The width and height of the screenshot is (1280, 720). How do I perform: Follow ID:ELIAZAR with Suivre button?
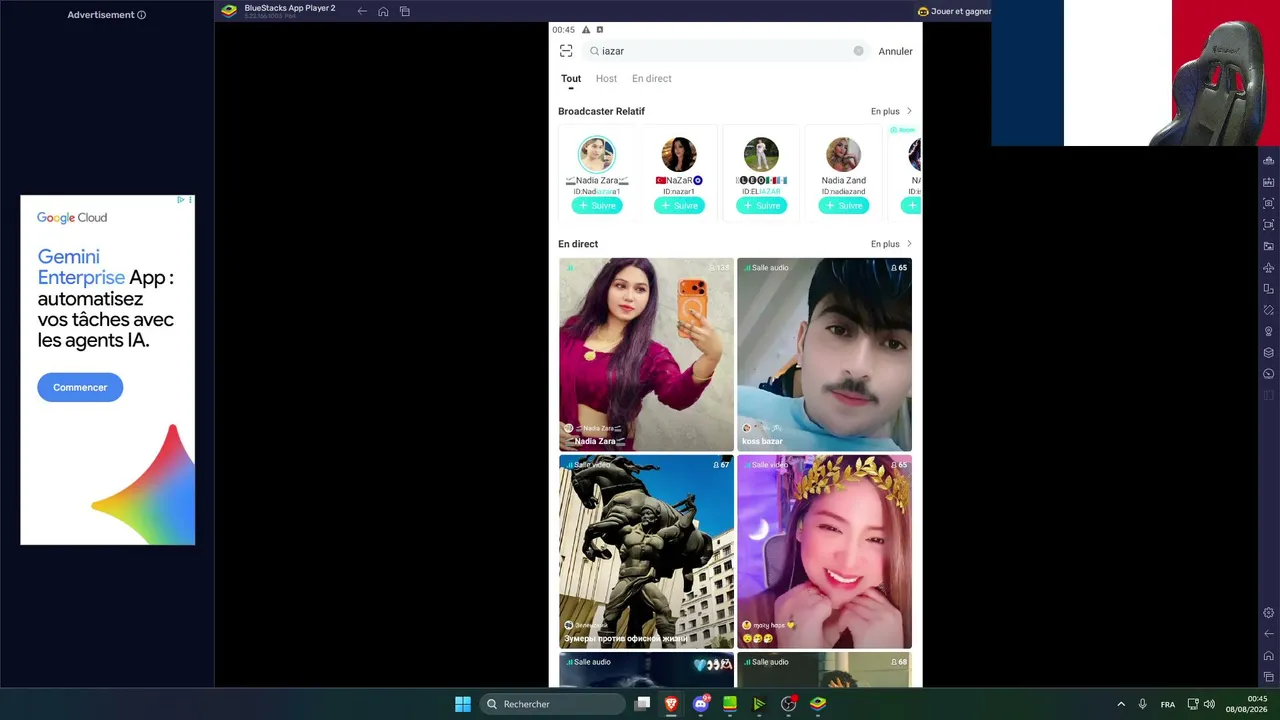pos(761,206)
